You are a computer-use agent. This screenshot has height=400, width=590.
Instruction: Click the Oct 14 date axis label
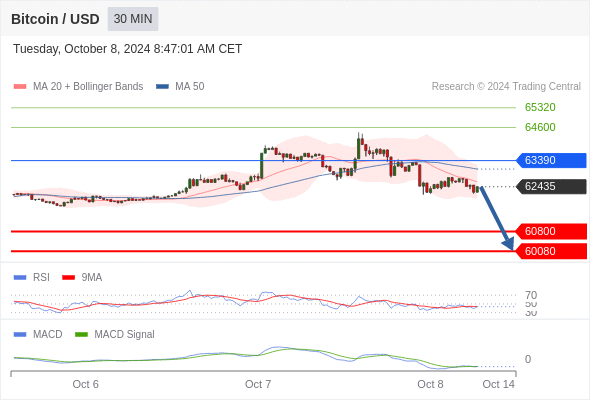pos(498,384)
